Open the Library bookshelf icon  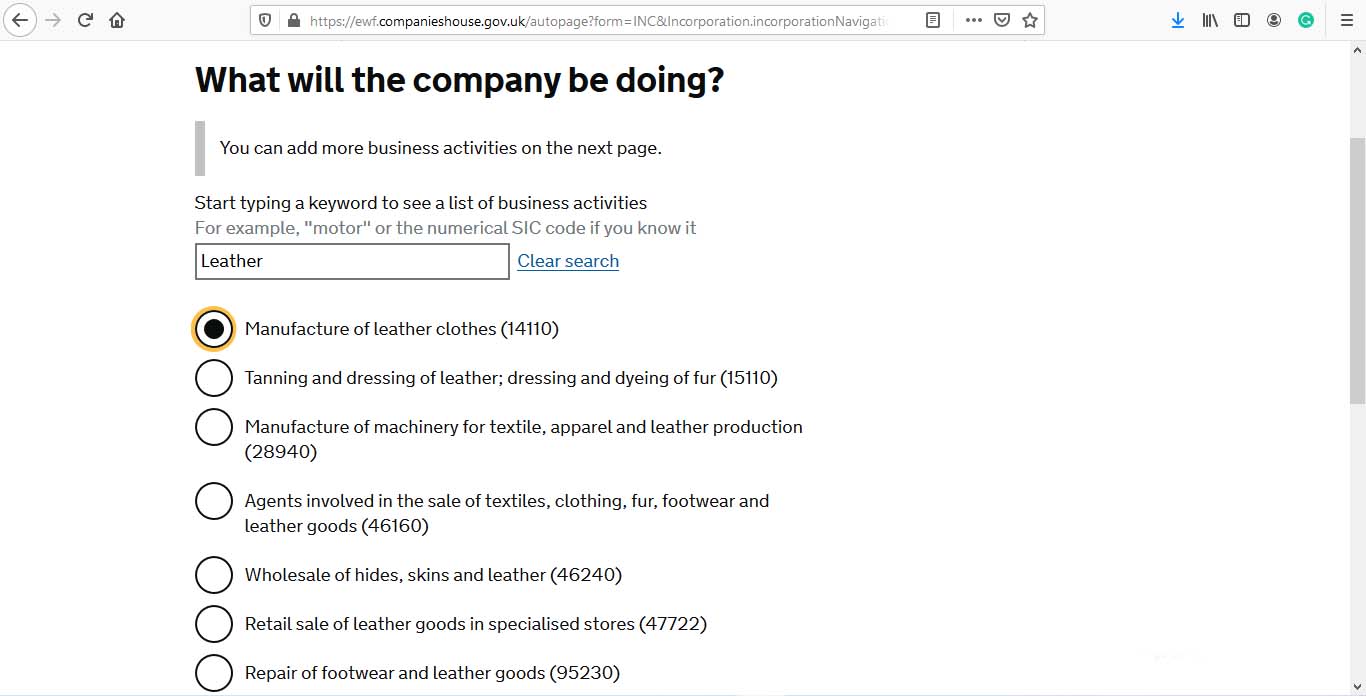(1210, 20)
